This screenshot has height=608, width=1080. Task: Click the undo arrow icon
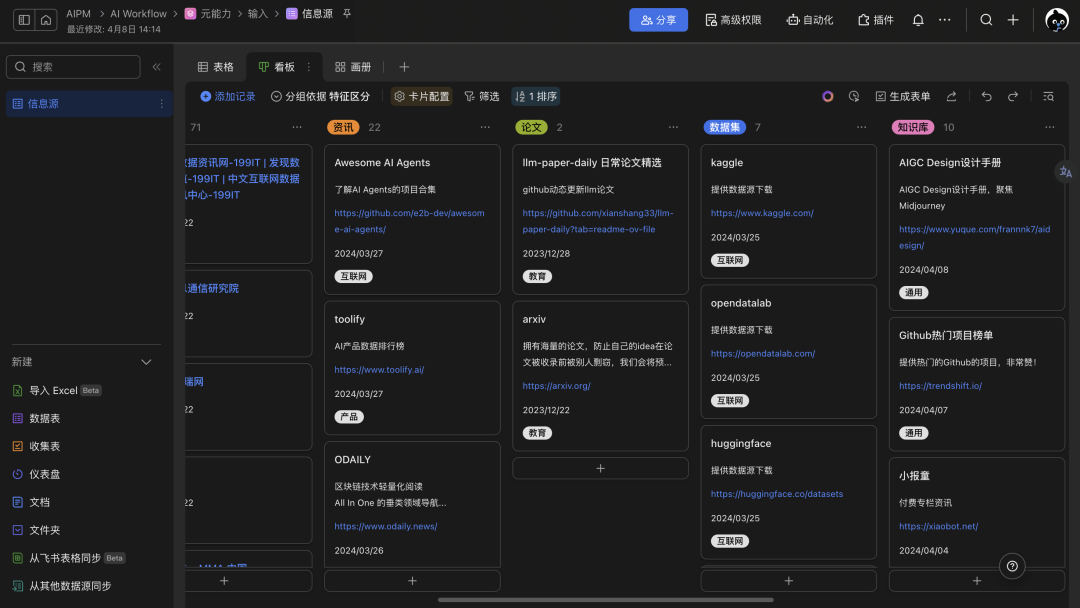click(987, 97)
